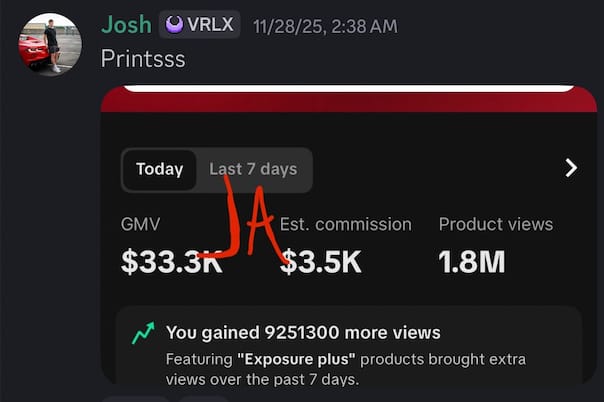Select the Today tab

point(159,169)
